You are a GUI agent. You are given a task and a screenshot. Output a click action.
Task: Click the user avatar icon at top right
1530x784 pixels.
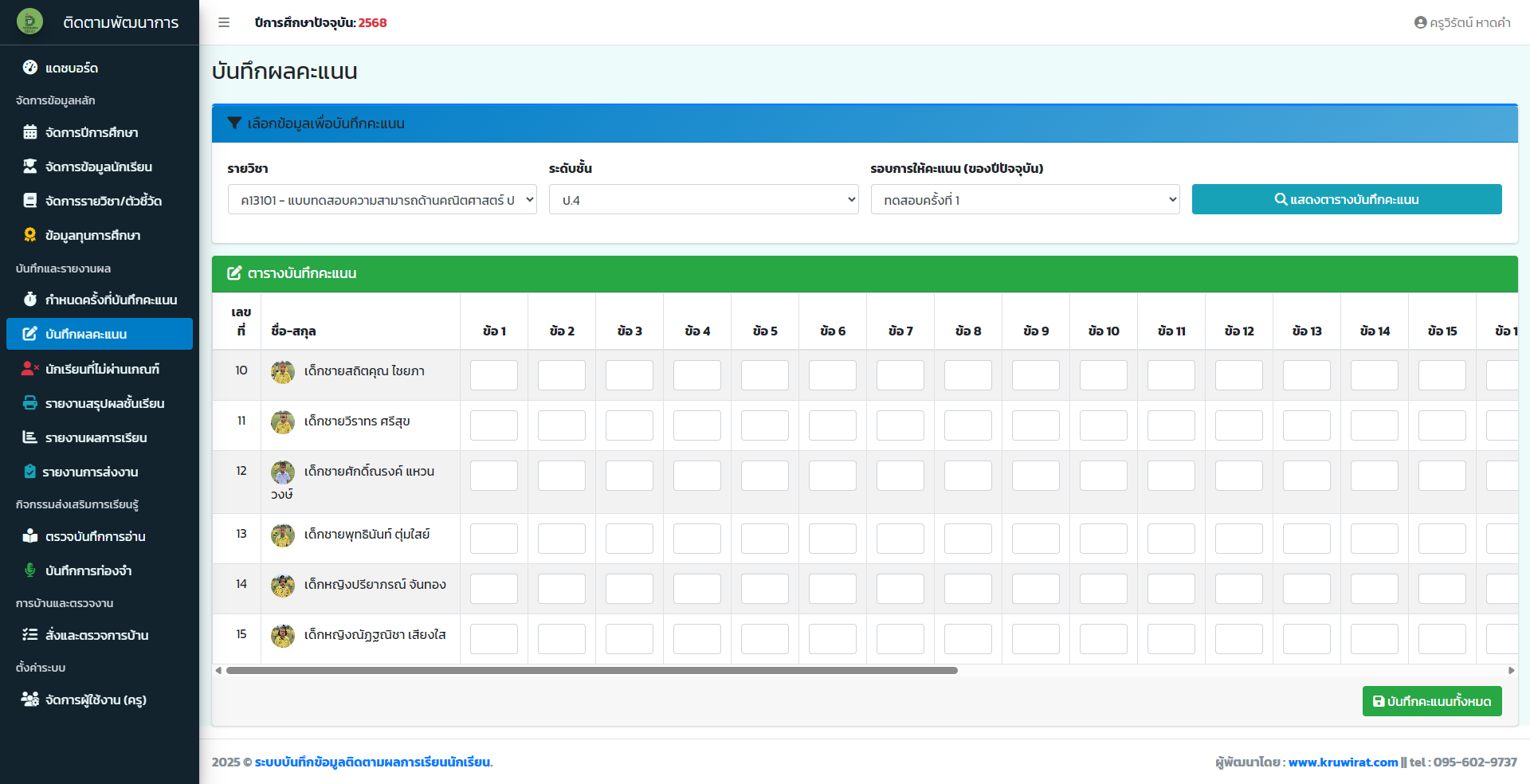tap(1420, 22)
